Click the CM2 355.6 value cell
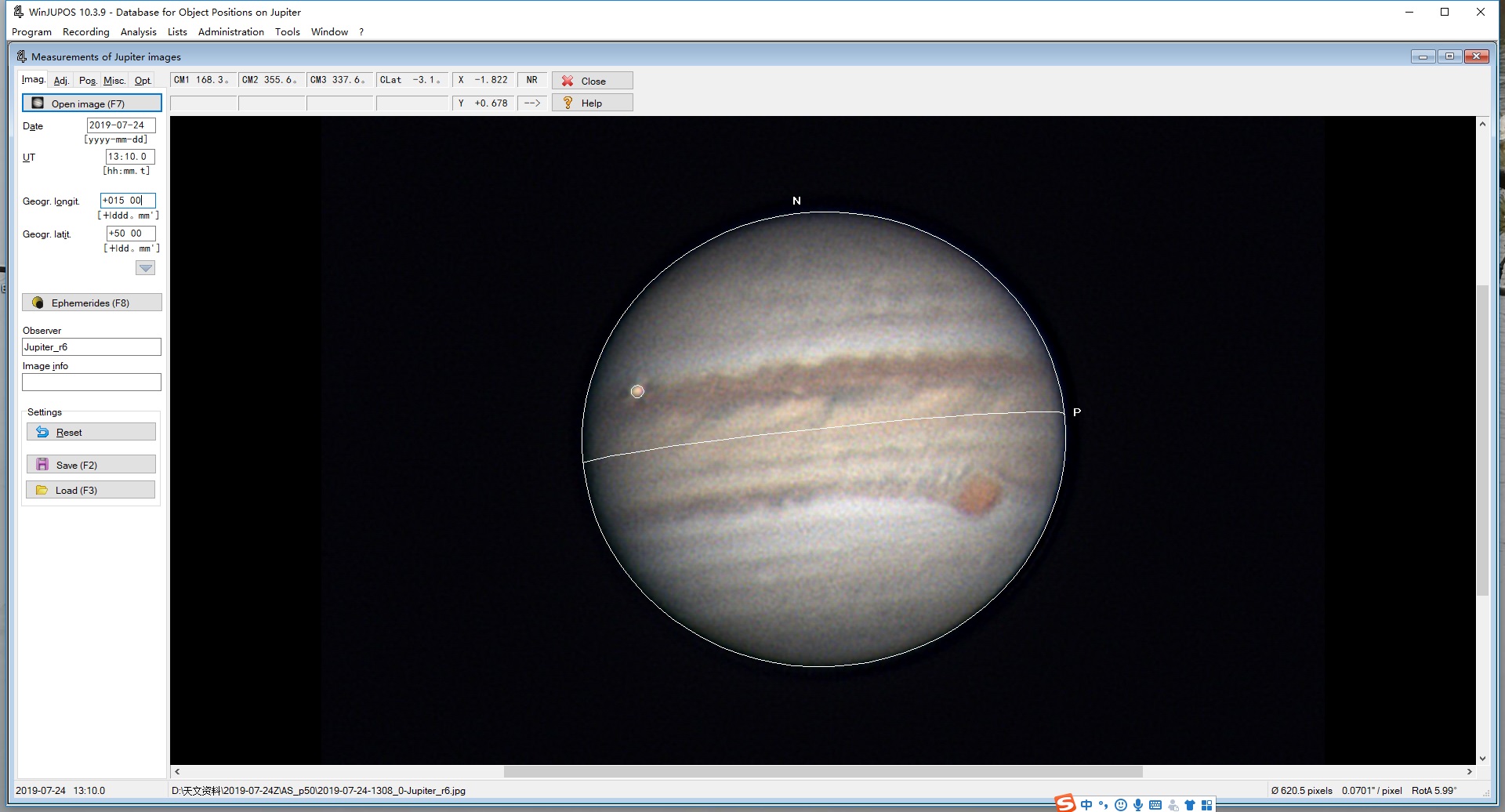 coord(271,80)
